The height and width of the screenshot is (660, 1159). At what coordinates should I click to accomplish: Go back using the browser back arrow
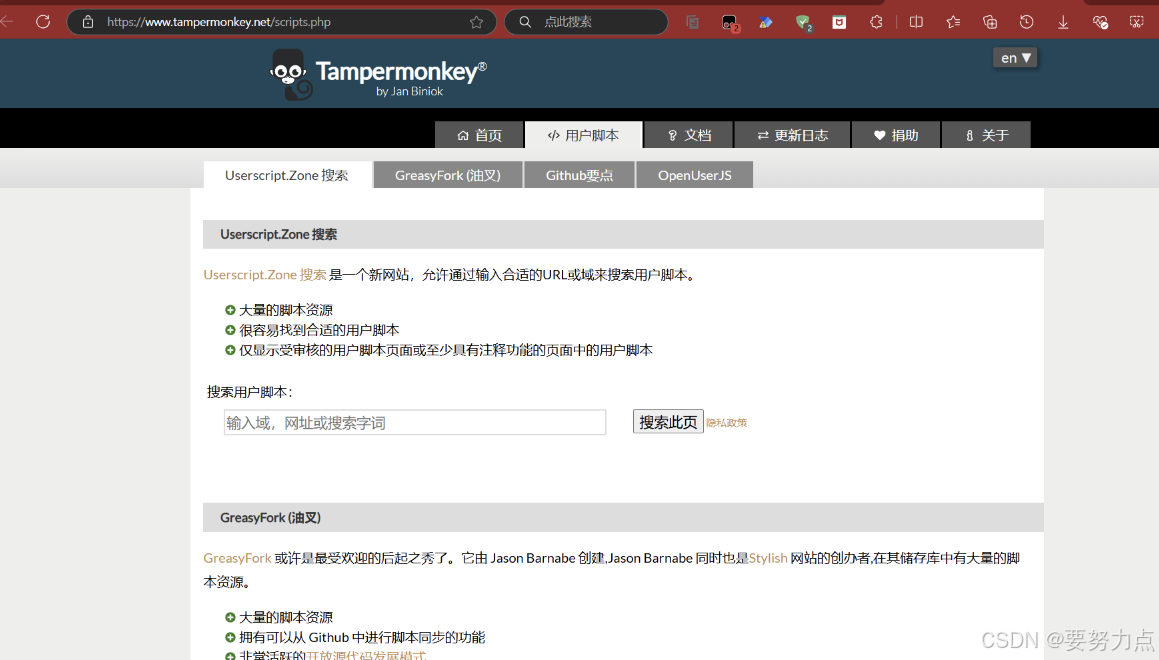tap(7, 21)
